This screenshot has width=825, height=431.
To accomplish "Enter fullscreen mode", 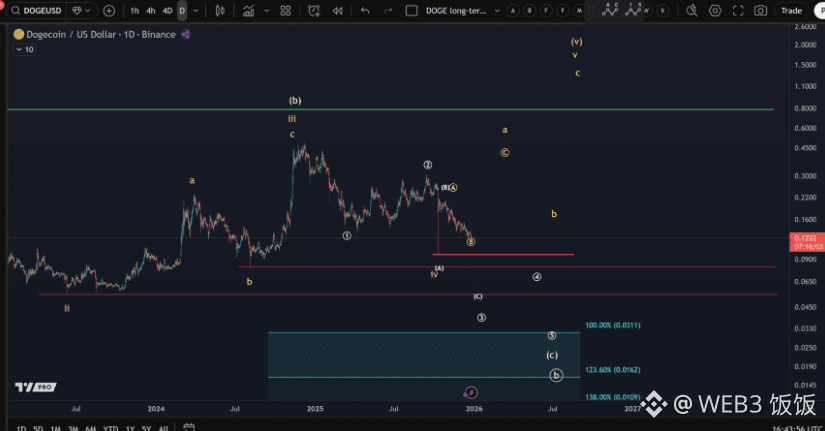I will point(738,11).
